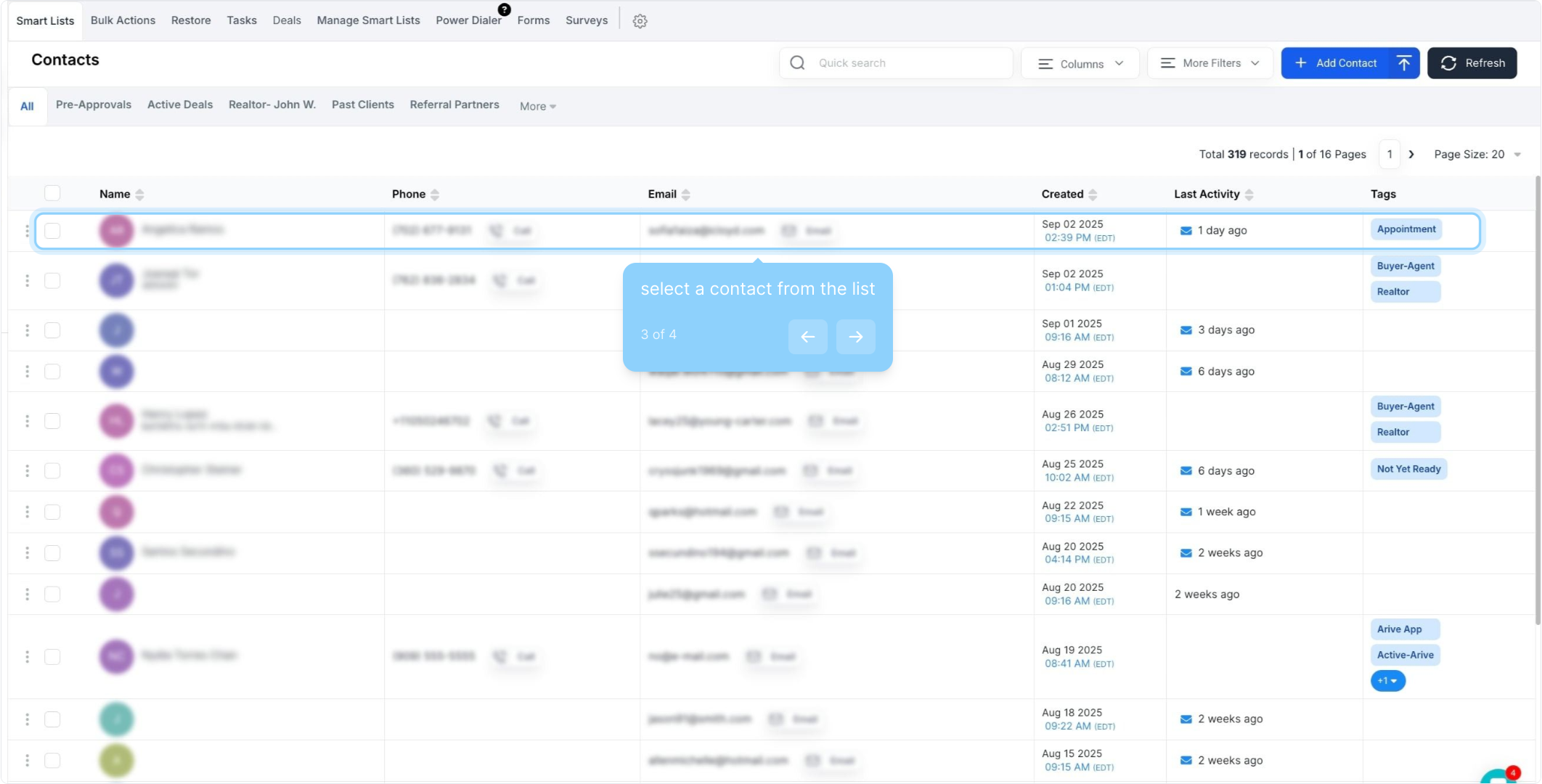This screenshot has height=784, width=1542.
Task: Check the first contact row checkbox
Action: [52, 231]
